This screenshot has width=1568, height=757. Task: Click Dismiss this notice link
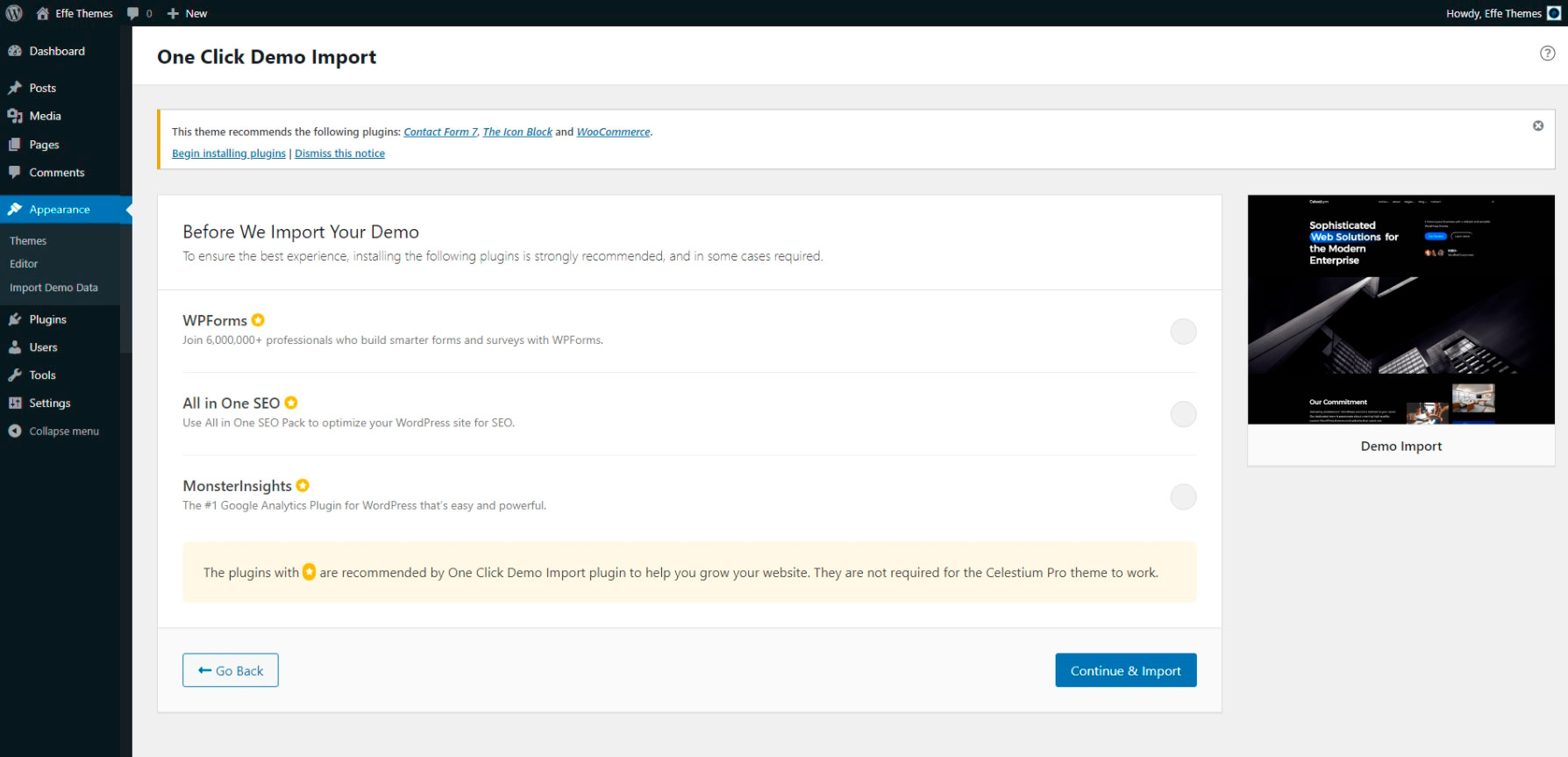tap(339, 154)
